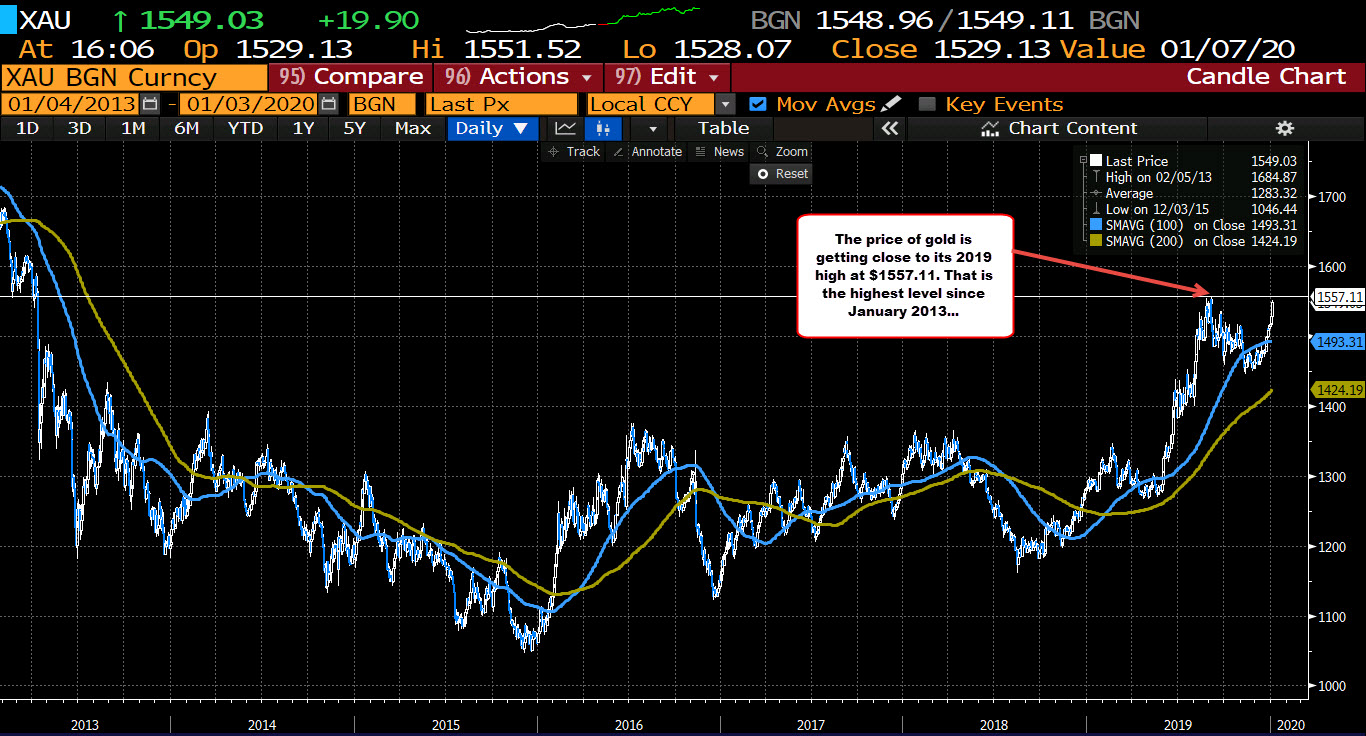Show News overlay on chart
The image size is (1366, 736).
[x=720, y=152]
